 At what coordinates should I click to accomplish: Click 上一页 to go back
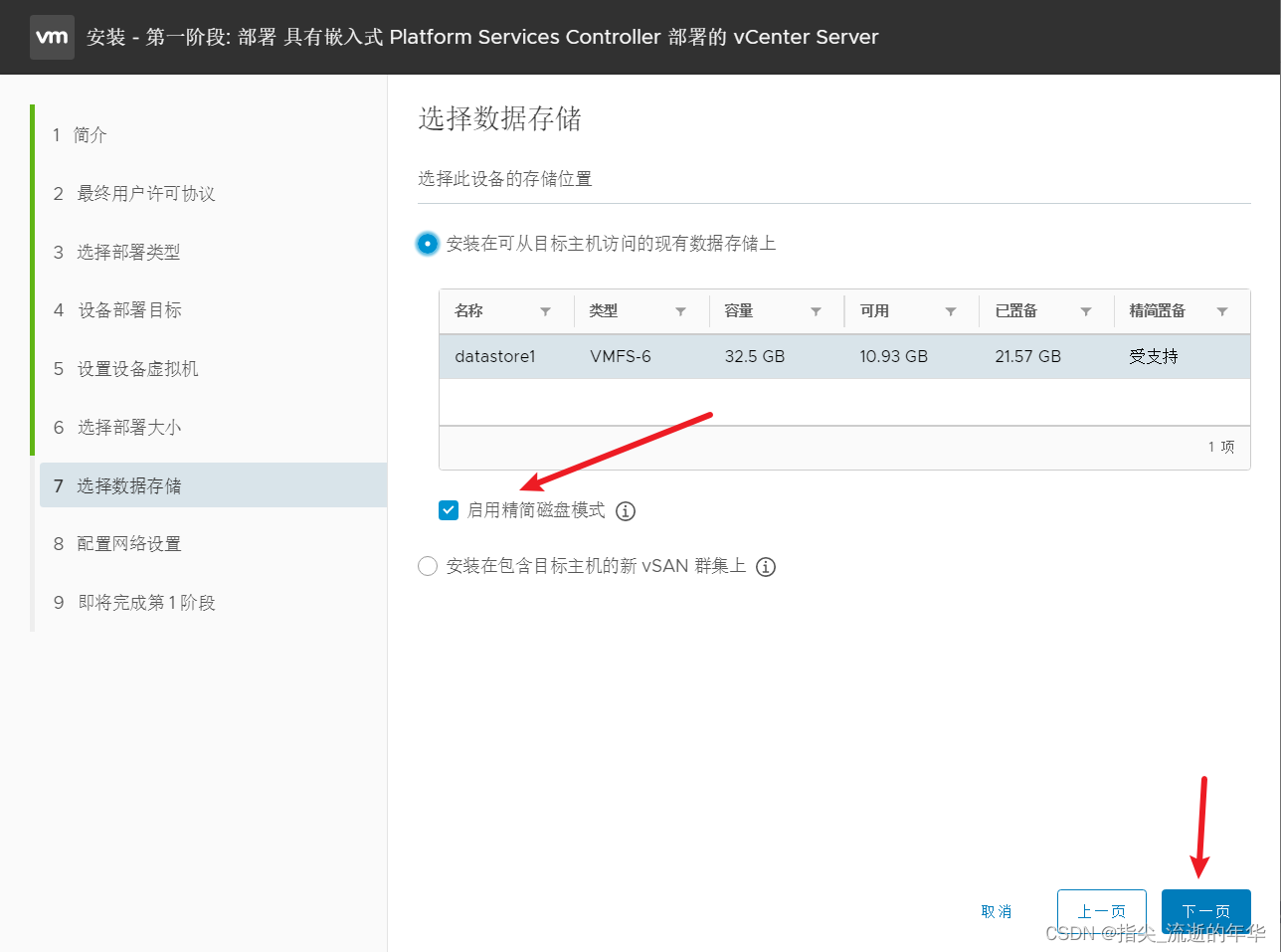pyautogui.click(x=1102, y=911)
